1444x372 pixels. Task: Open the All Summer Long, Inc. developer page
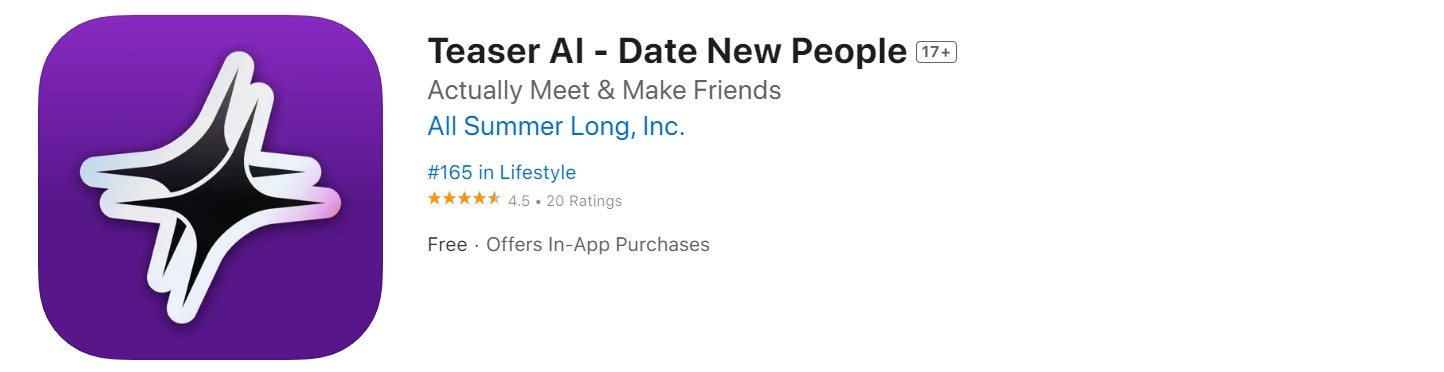(x=556, y=127)
